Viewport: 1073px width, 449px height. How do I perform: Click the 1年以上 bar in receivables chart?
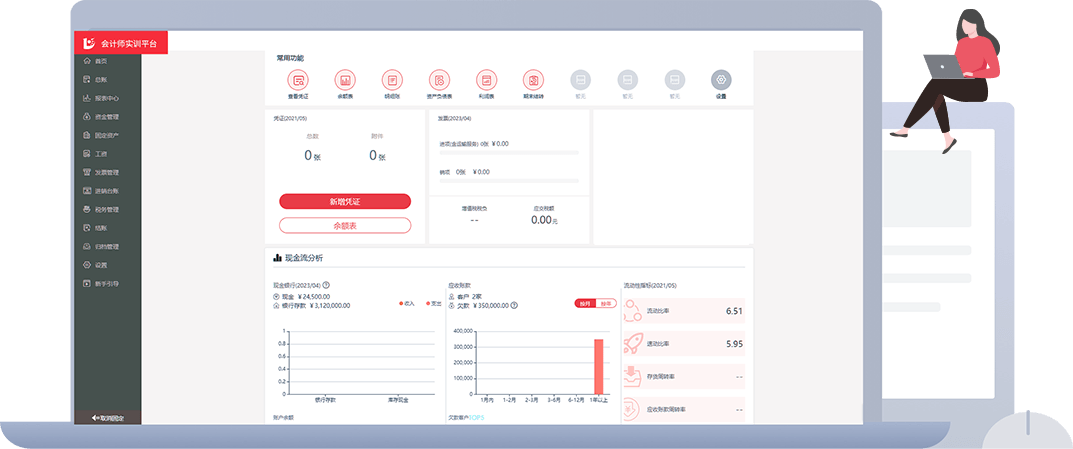(599, 367)
